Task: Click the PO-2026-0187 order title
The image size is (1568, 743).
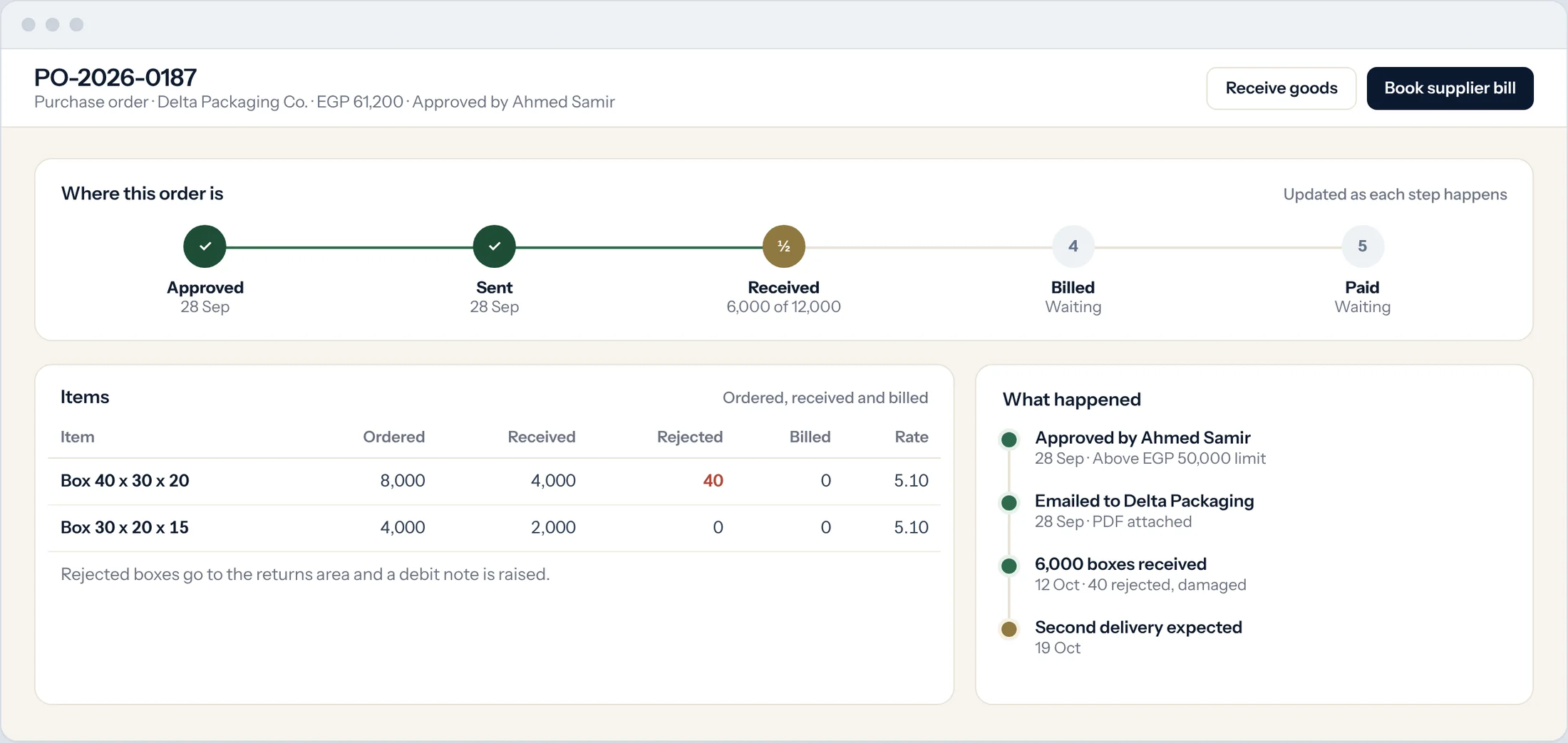Action: (115, 78)
